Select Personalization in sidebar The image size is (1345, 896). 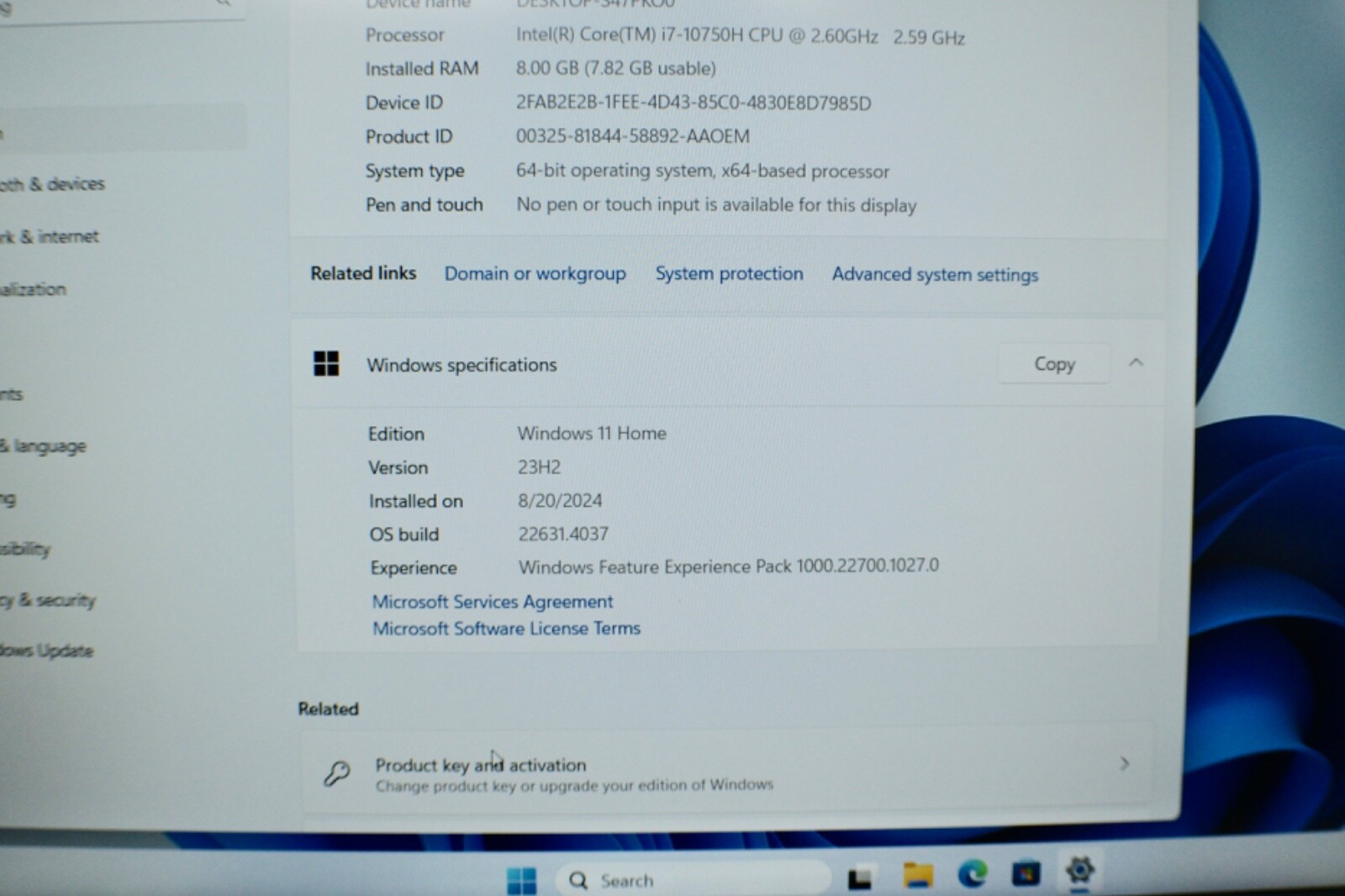[x=33, y=289]
